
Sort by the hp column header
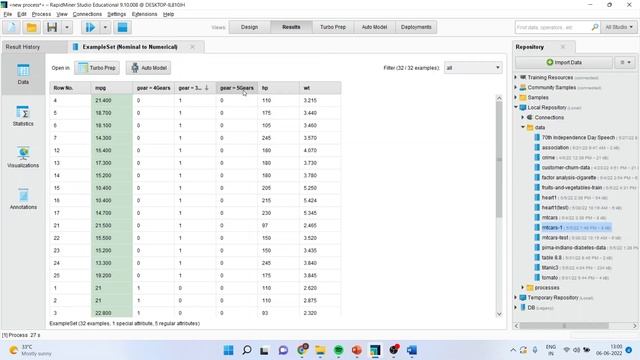pos(278,88)
